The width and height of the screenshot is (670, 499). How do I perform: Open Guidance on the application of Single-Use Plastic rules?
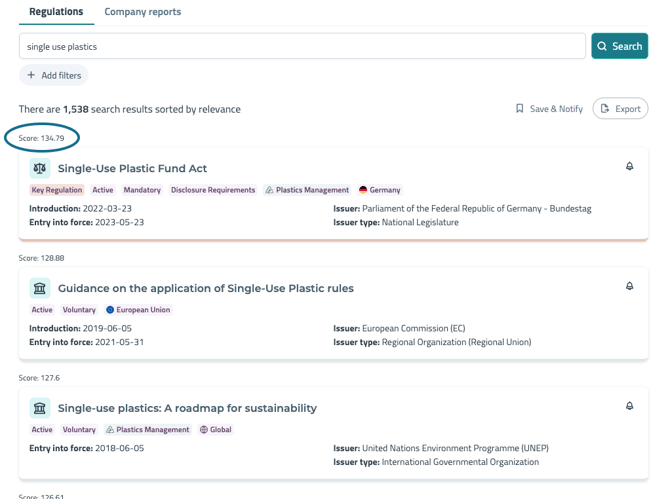205,288
